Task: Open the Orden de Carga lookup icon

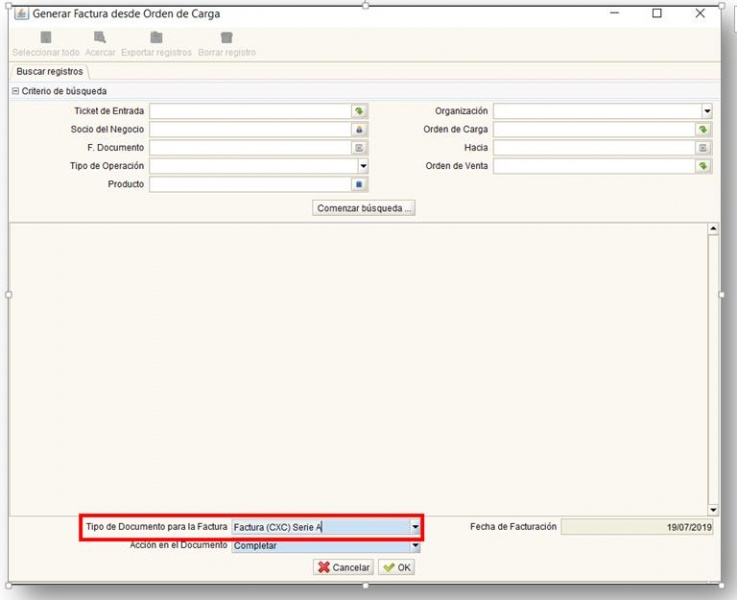Action: [703, 130]
